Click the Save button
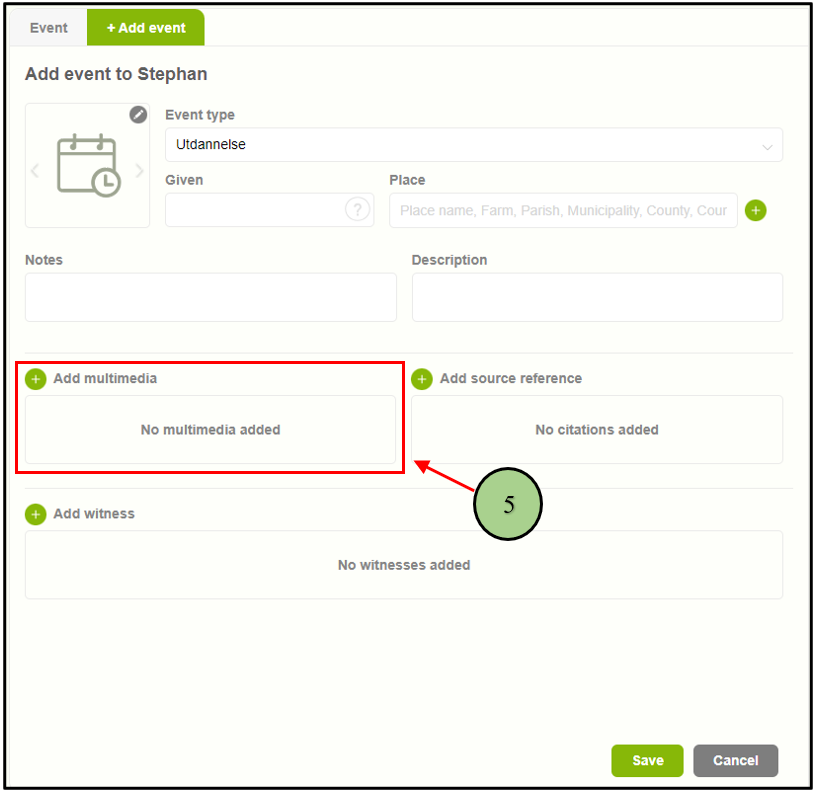The height and width of the screenshot is (794, 817). (647, 761)
